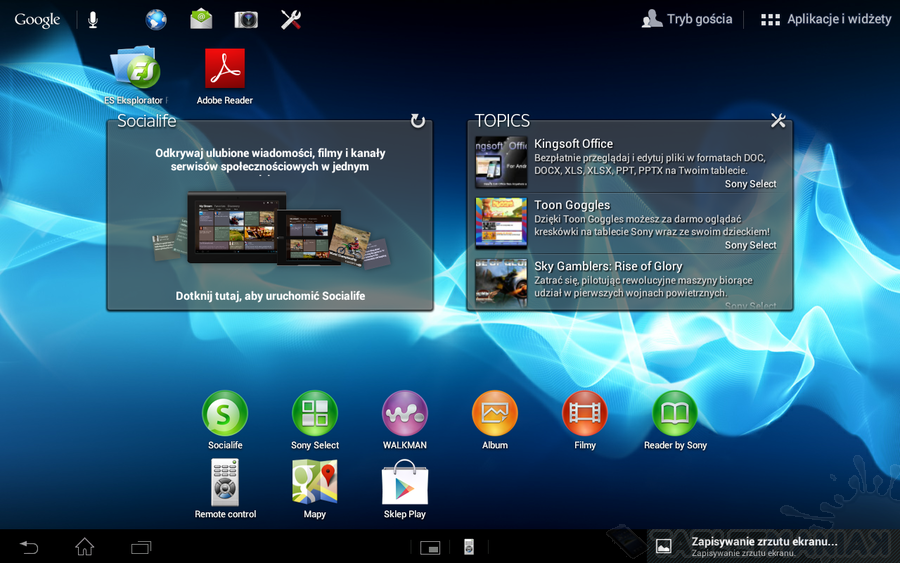Launch the camera shortcut in the top bar
The height and width of the screenshot is (563, 900).
click(x=246, y=20)
